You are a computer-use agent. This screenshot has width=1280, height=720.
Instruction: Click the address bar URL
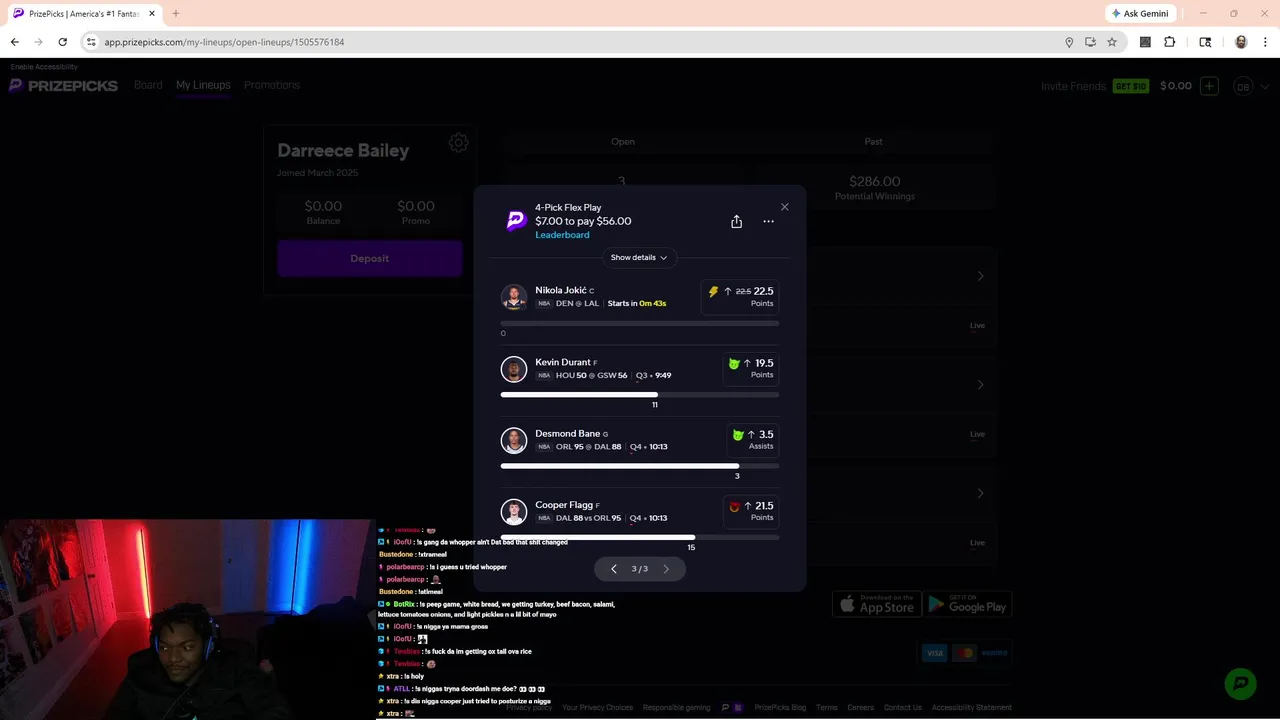pyautogui.click(x=224, y=42)
